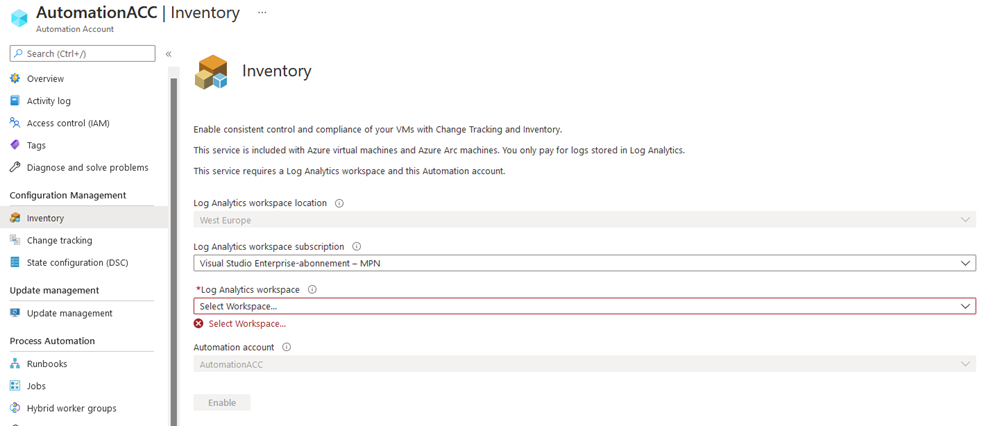Click the AutomationACC | Inventory page title
Screen dimensions: 1004x426
tap(138, 12)
